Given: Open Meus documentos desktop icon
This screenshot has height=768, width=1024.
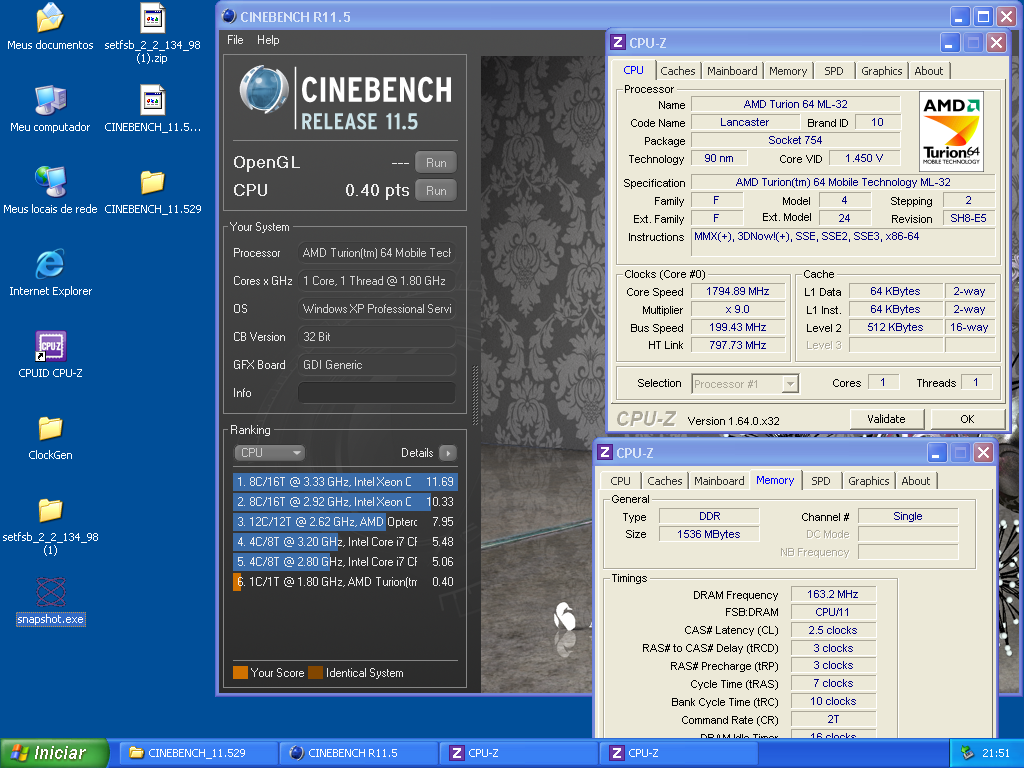Looking at the screenshot, I should click(50, 18).
